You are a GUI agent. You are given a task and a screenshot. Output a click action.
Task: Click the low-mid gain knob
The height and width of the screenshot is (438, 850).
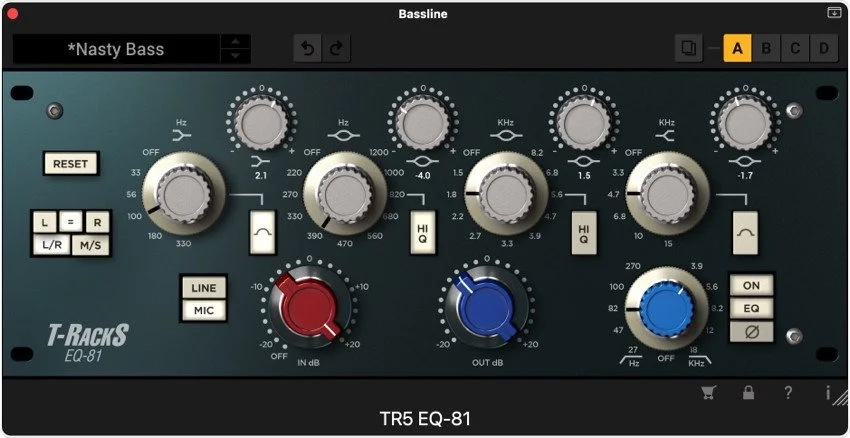(x=422, y=124)
